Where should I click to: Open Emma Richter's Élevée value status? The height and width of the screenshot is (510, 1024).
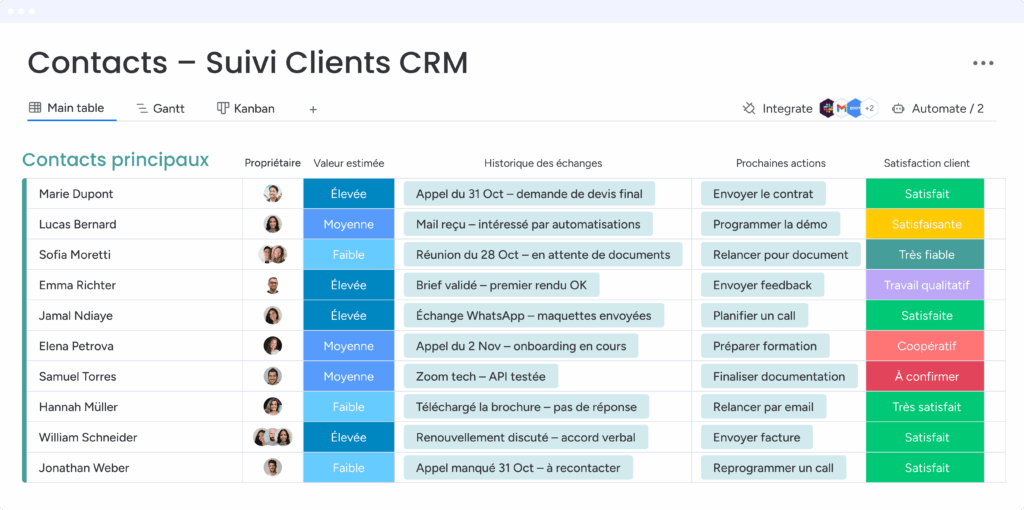pyautogui.click(x=349, y=285)
